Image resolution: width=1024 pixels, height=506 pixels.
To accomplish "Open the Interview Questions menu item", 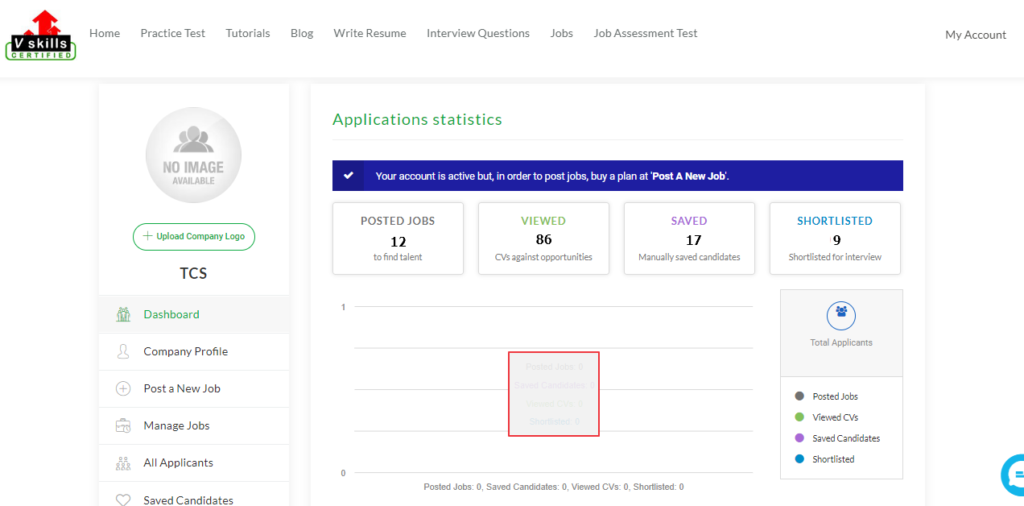I will coord(478,33).
